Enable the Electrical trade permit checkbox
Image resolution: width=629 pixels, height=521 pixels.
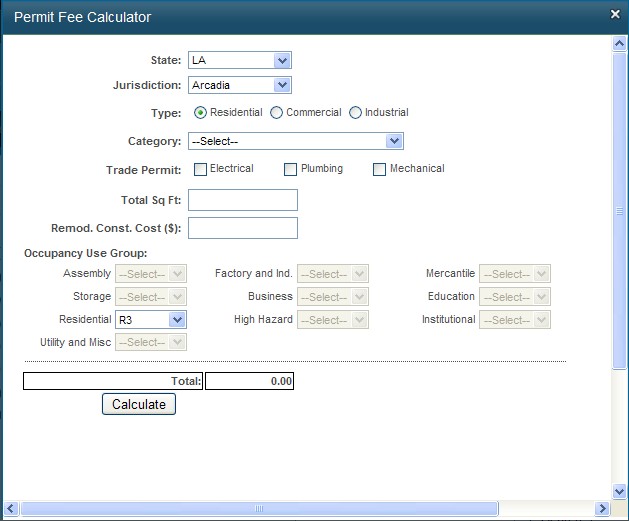click(x=200, y=169)
